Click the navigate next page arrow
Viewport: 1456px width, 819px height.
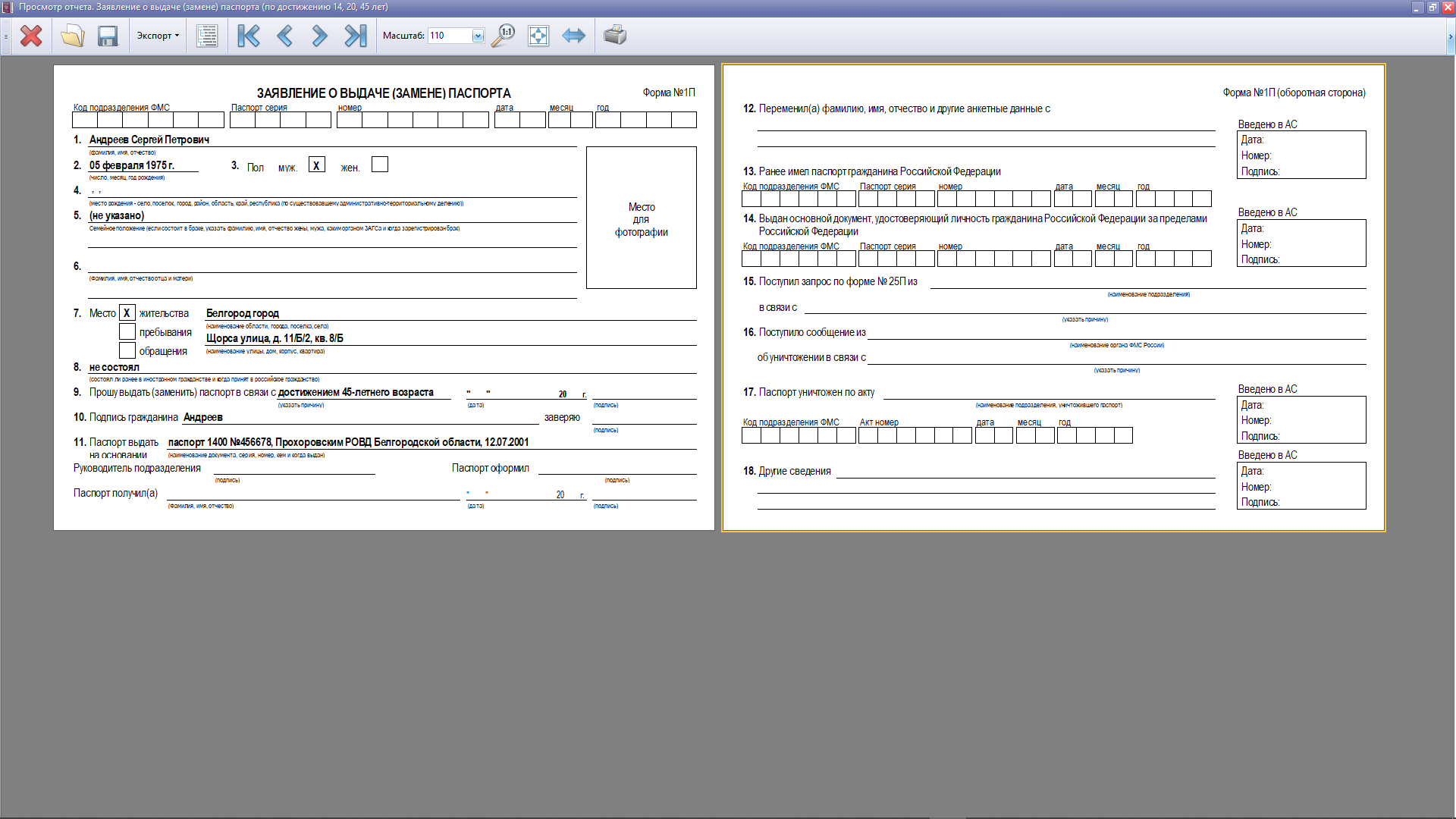point(320,36)
